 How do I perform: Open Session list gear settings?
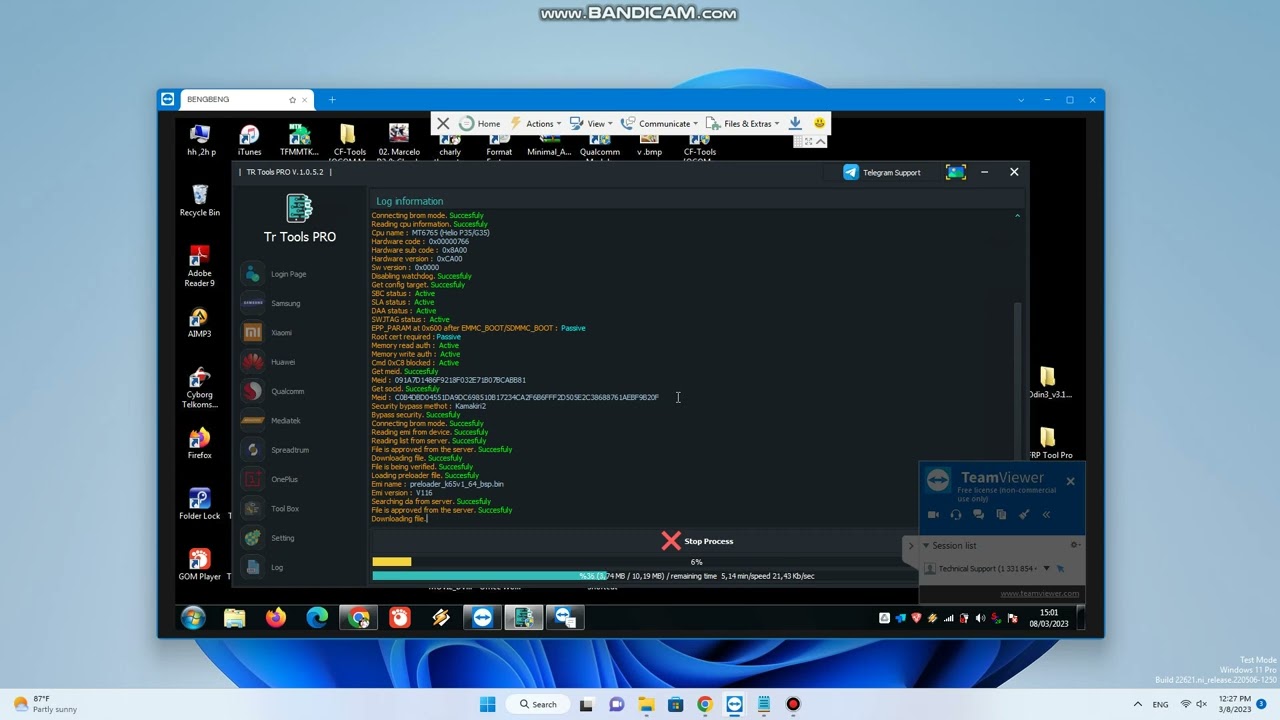(x=1075, y=545)
